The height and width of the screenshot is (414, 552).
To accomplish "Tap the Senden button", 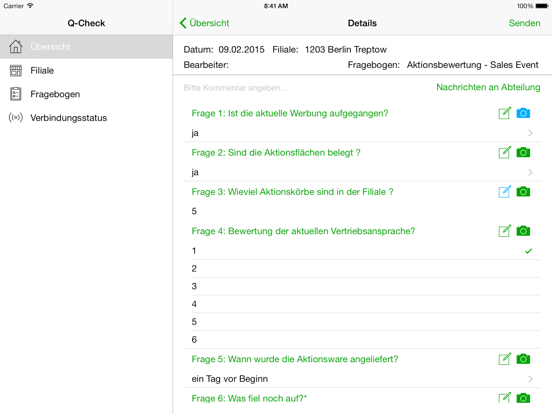I will (524, 23).
